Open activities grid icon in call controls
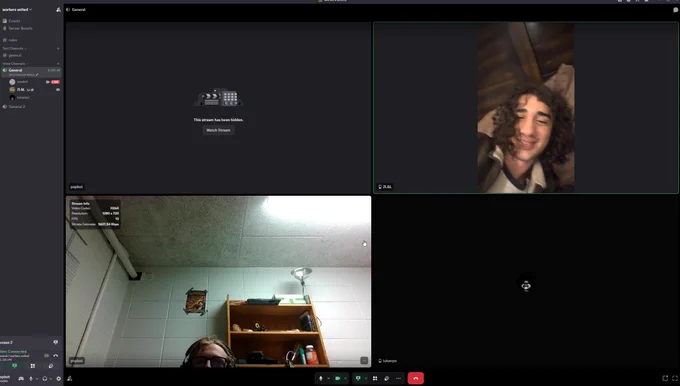 tap(375, 378)
